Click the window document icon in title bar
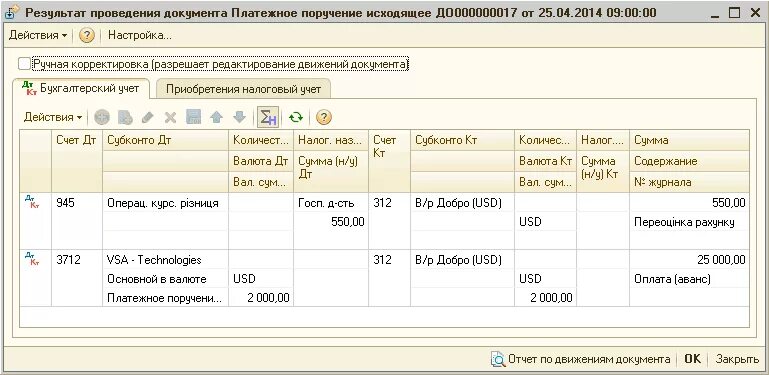The height and width of the screenshot is (375, 769). click(12, 12)
